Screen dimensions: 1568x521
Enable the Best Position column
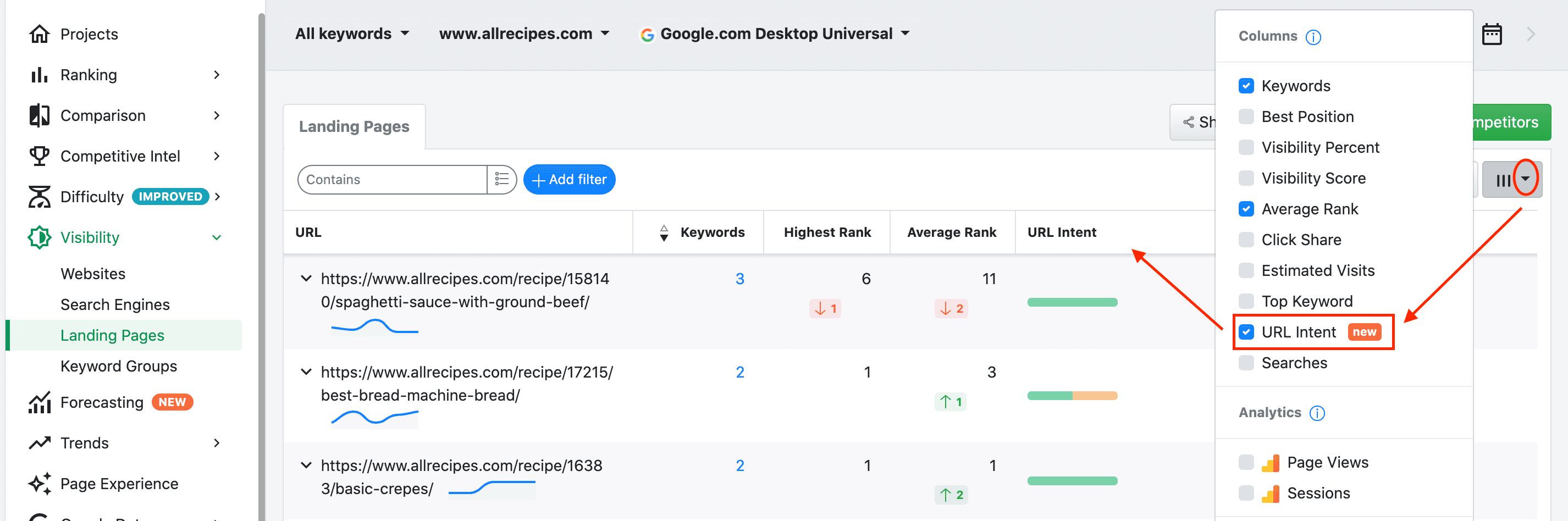[x=1246, y=117]
